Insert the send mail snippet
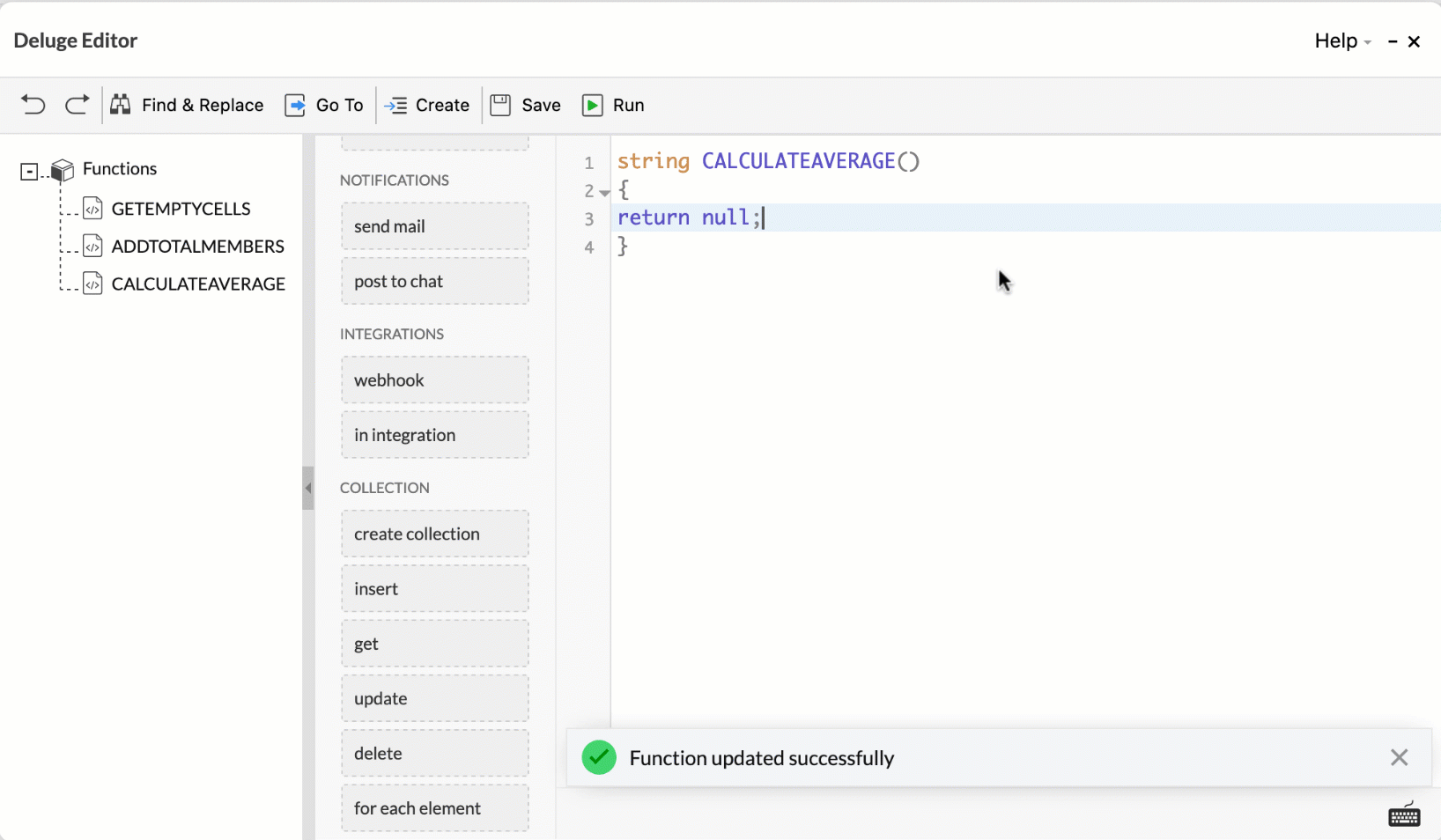Screen dimensions: 1441x840 (434, 226)
